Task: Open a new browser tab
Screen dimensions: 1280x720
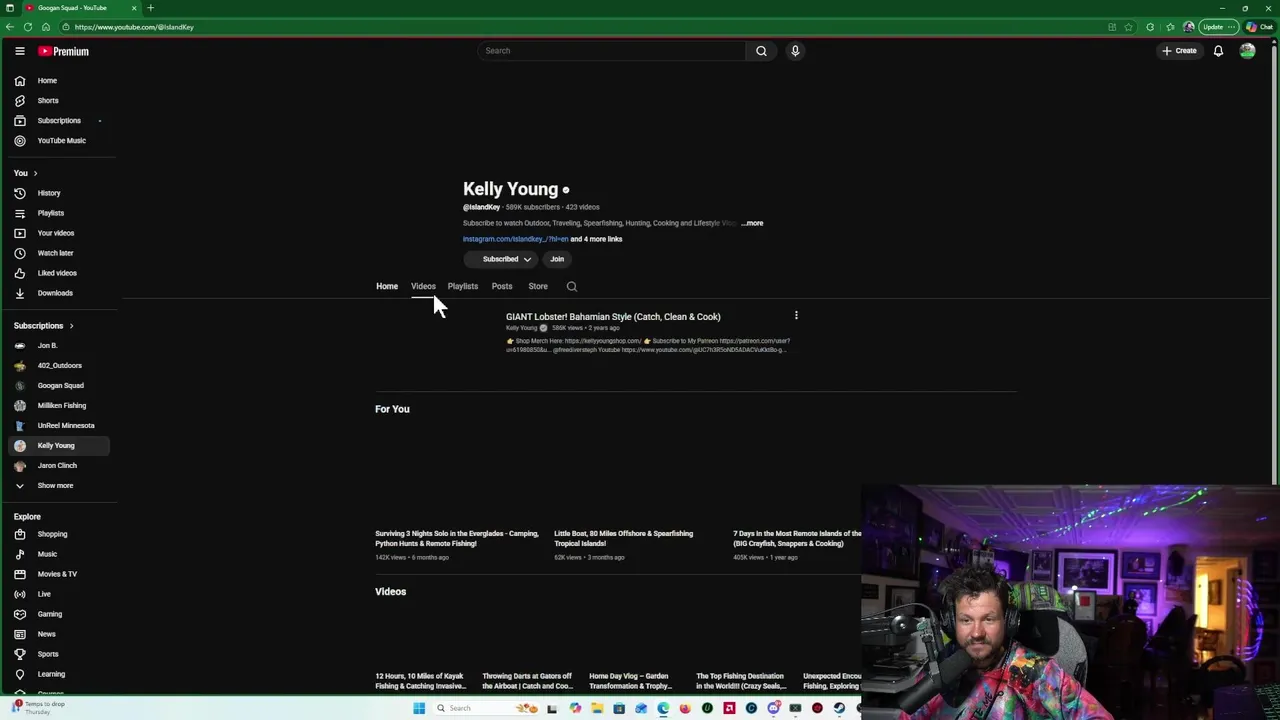Action: click(x=150, y=8)
